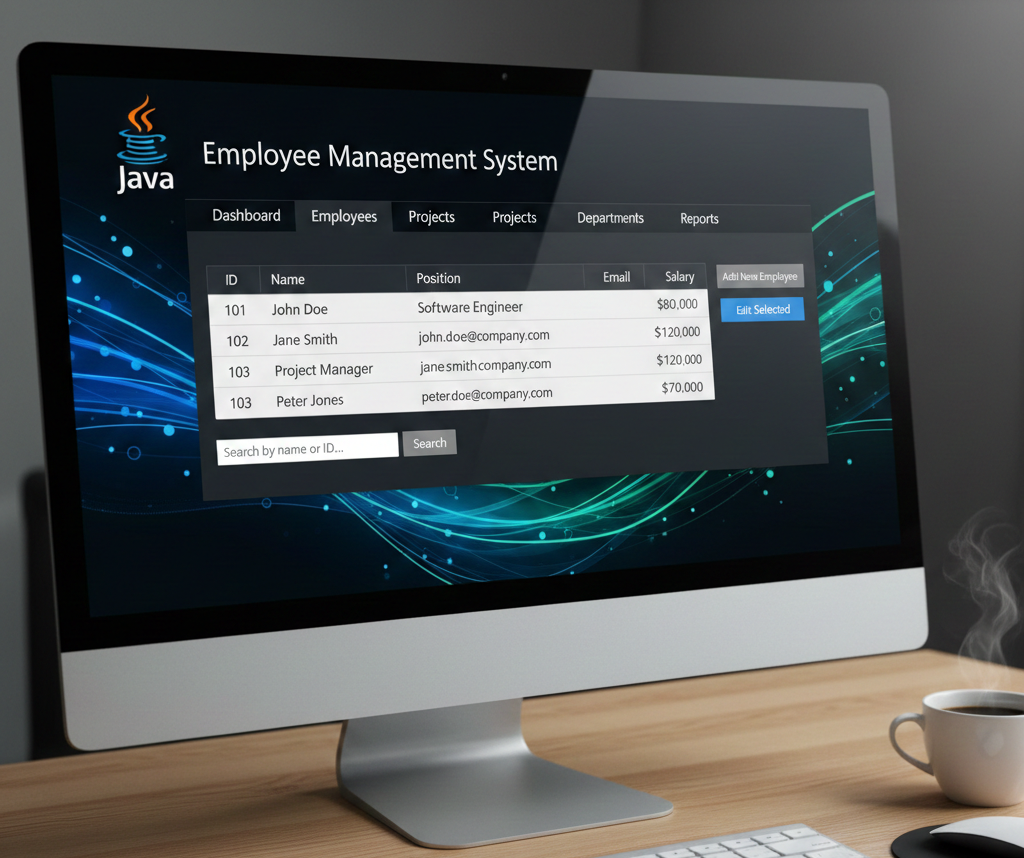This screenshot has height=858, width=1024.
Task: Select the John Doe row name cell
Action: (x=300, y=309)
